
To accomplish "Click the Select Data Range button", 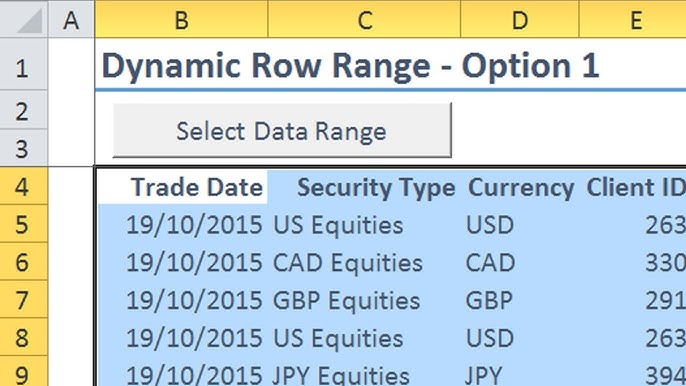I will point(282,130).
